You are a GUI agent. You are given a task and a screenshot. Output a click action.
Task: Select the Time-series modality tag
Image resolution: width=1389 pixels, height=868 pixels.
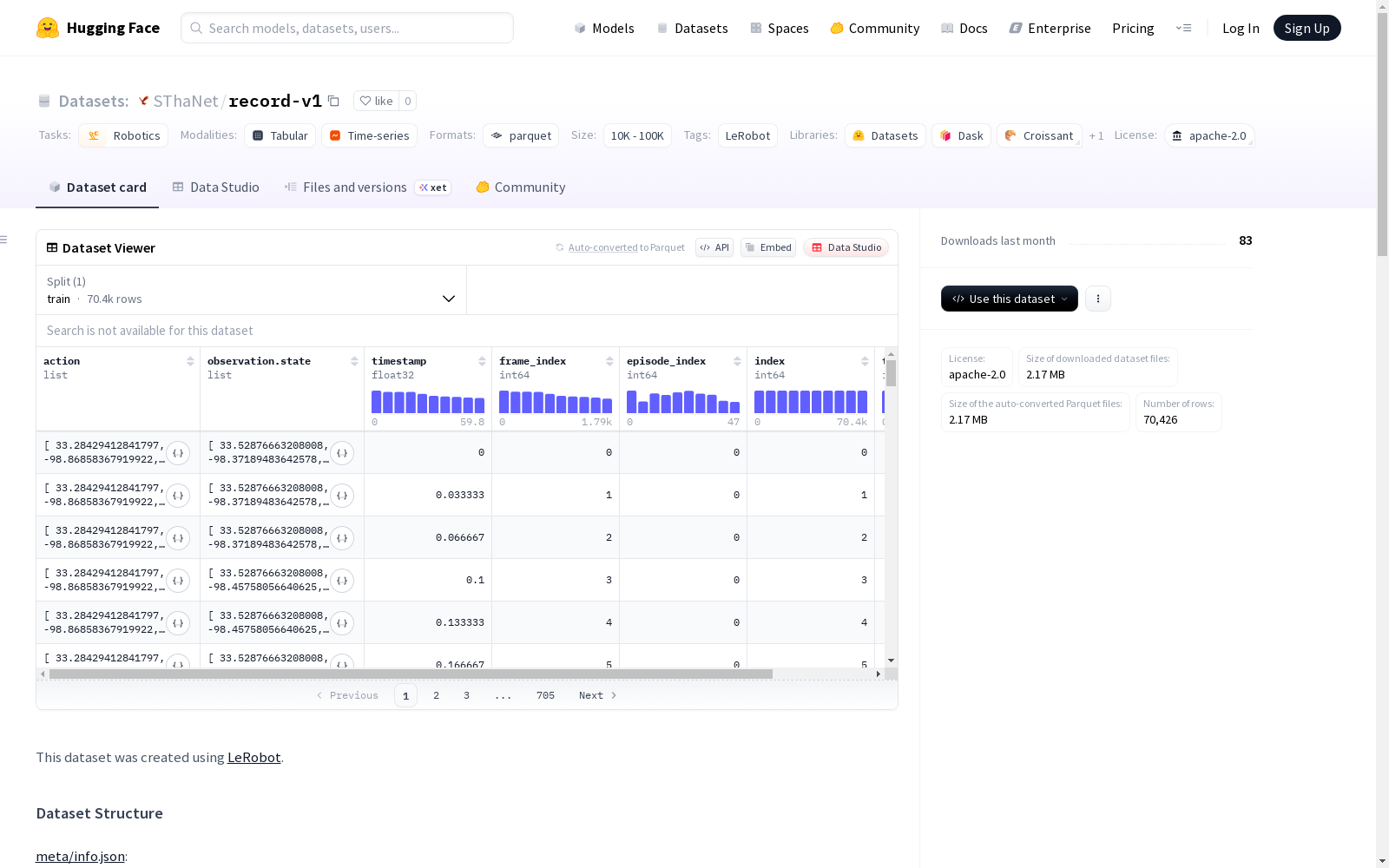point(369,135)
